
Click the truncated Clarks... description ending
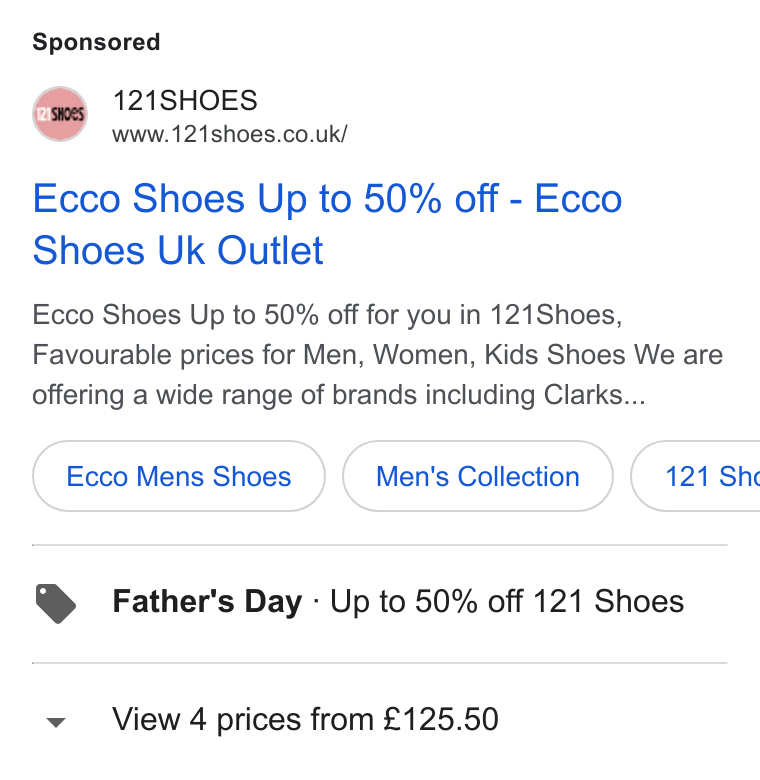[x=594, y=395]
